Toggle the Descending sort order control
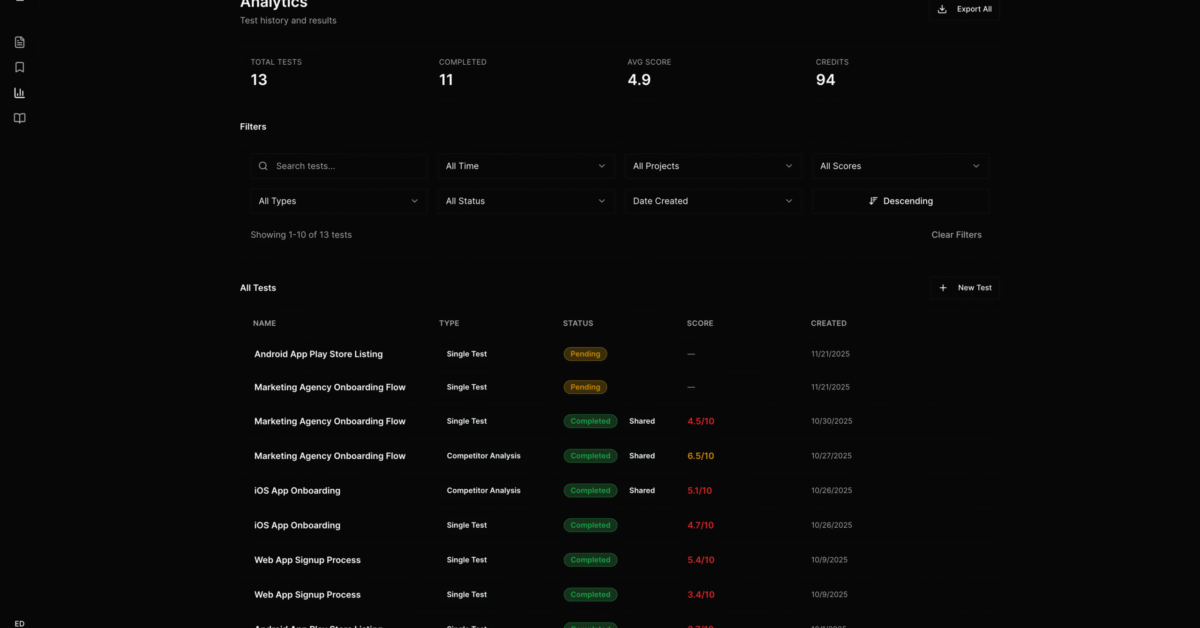Screen dimensions: 1200x628 (x=900, y=200)
